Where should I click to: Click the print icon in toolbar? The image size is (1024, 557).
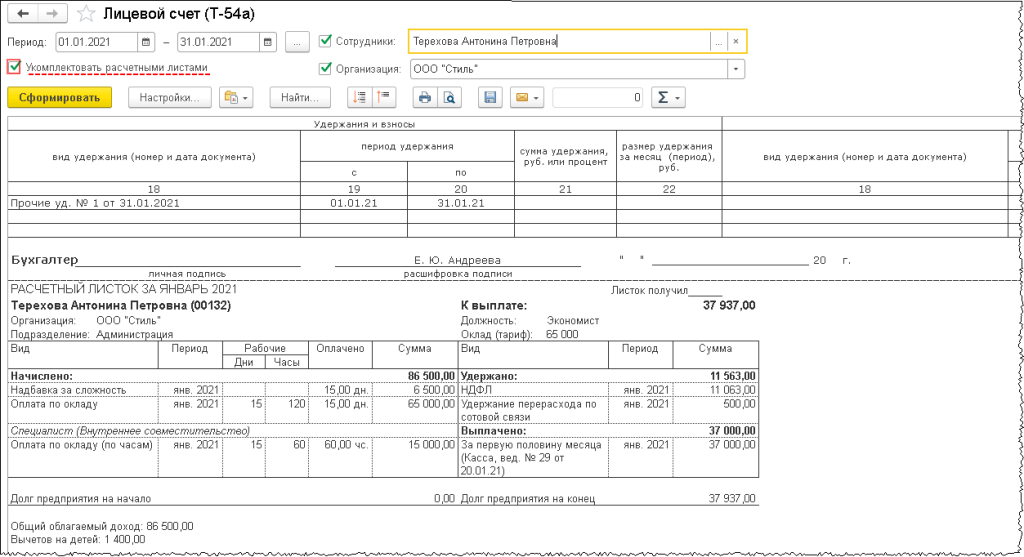coord(424,97)
